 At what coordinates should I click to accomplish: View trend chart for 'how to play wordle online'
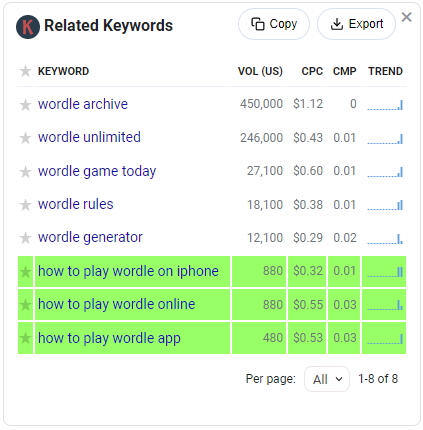click(x=385, y=305)
